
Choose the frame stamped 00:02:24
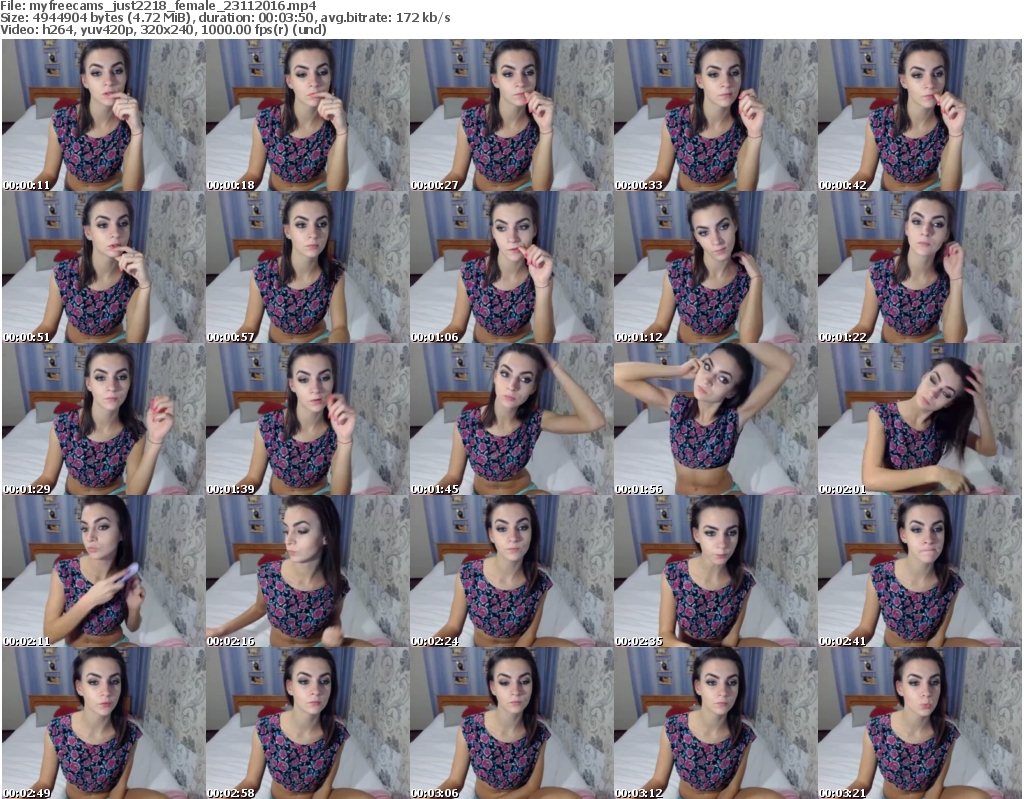[x=511, y=572]
